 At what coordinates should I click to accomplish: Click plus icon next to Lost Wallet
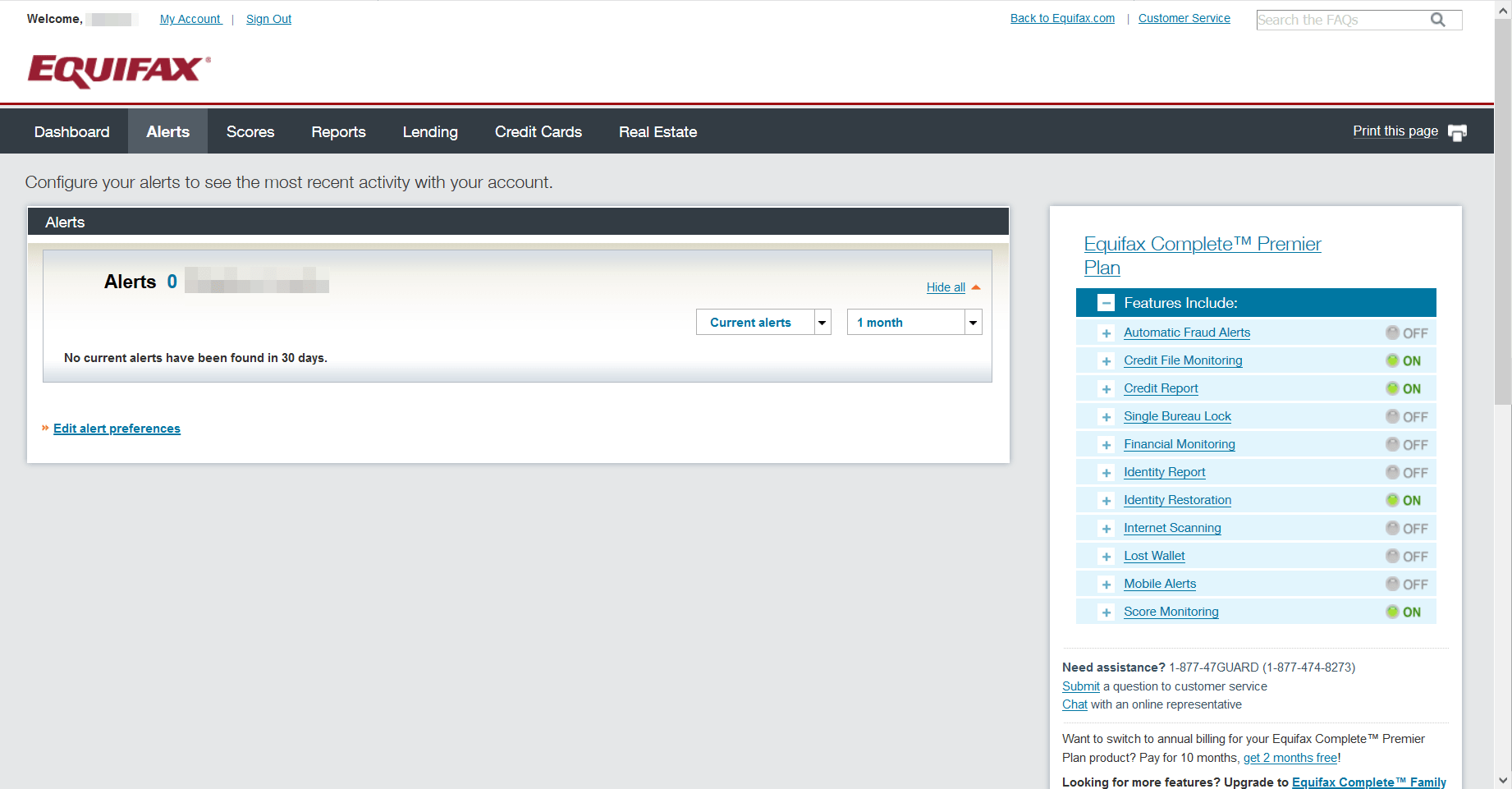[x=1106, y=557]
